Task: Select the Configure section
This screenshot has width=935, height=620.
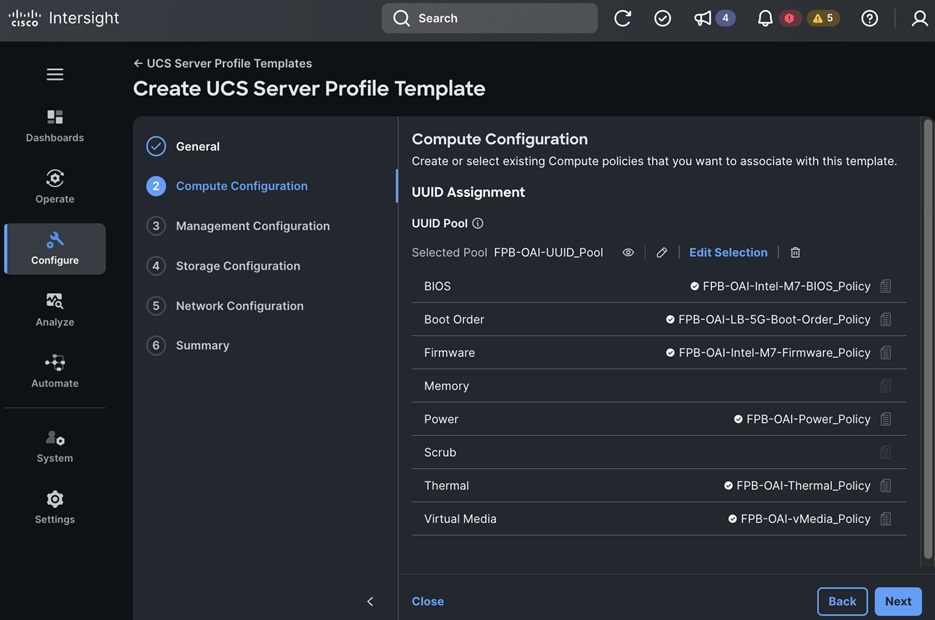Action: pos(55,249)
